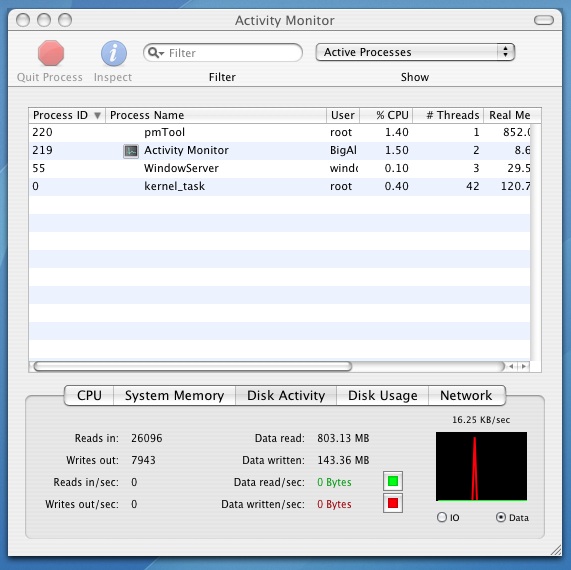This screenshot has width=571, height=570.
Task: Click the window minimize button
Action: tap(44, 20)
